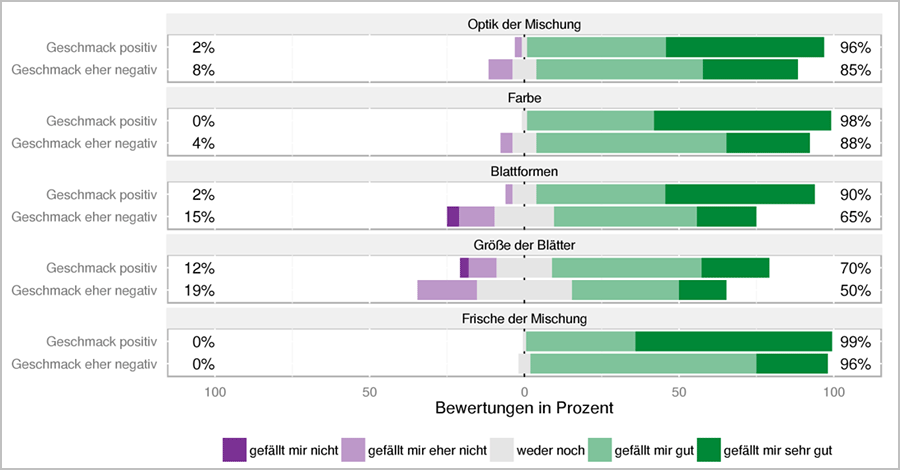Click the 'Bewertungen in Prozent' axis title
This screenshot has height=470, width=900.
(x=524, y=409)
